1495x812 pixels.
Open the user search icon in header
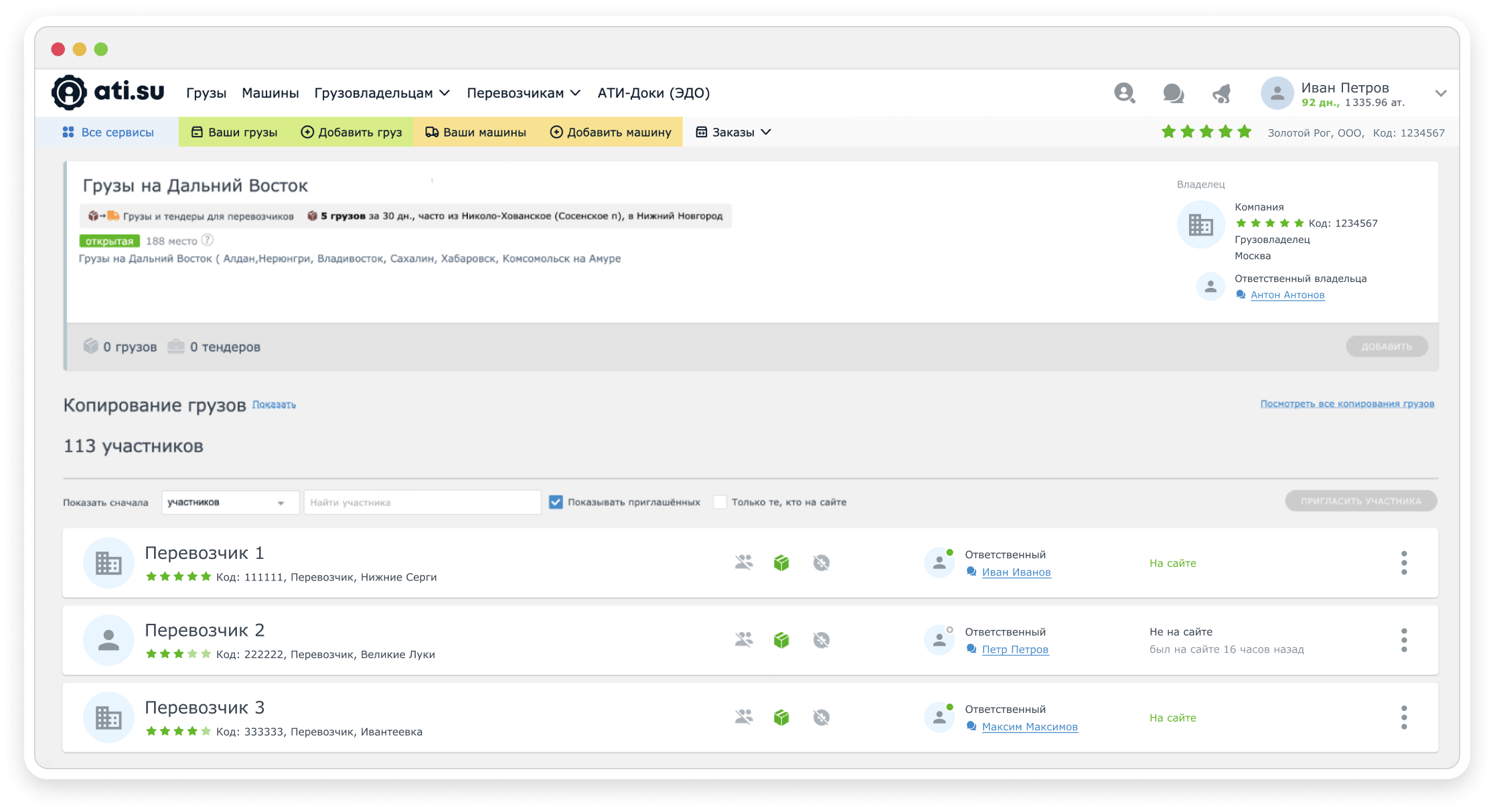[1124, 93]
